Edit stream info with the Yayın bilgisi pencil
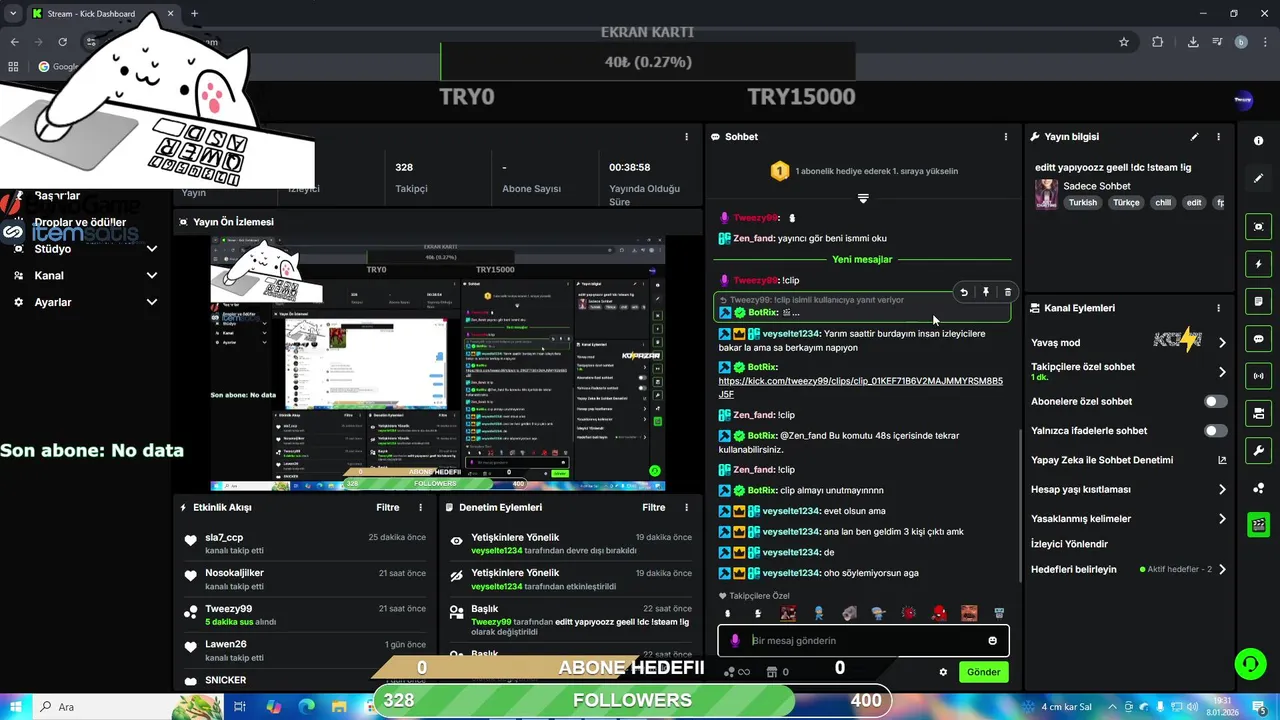 [x=1194, y=137]
